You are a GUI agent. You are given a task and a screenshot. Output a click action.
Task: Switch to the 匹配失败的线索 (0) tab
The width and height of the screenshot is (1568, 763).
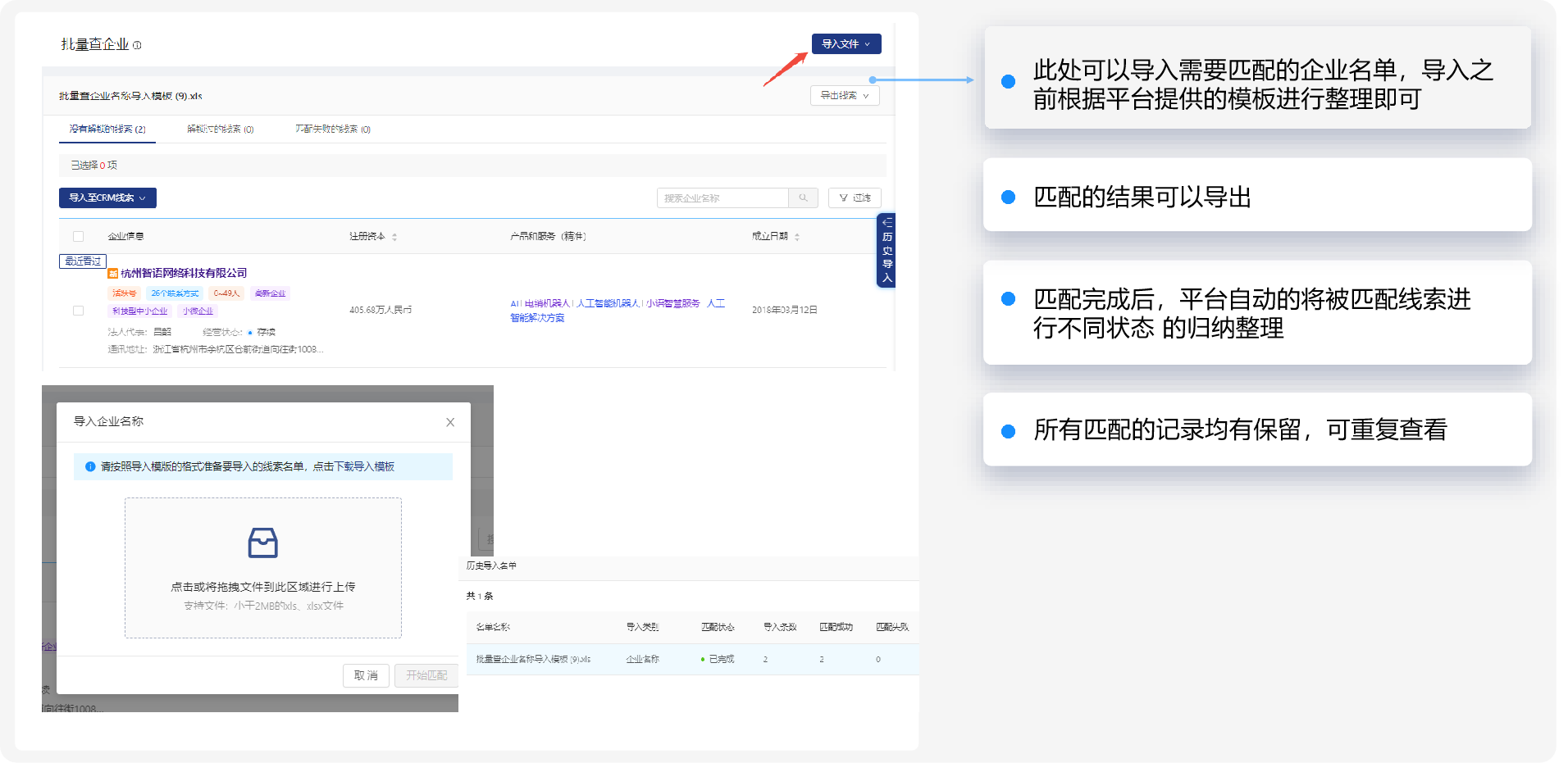click(x=332, y=129)
